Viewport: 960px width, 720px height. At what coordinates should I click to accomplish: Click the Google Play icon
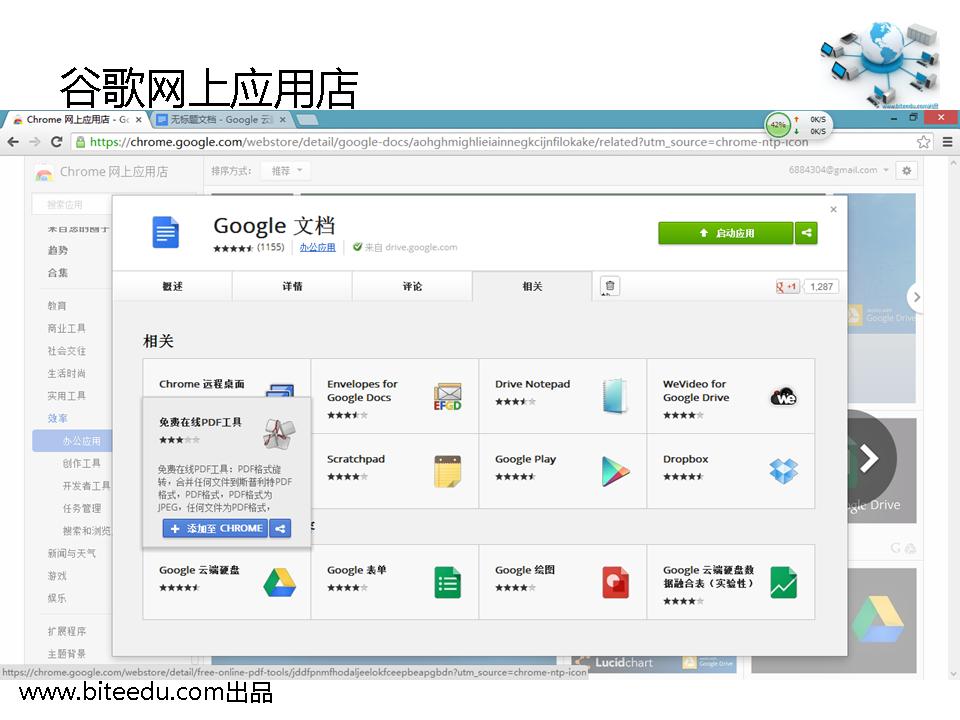tap(615, 471)
